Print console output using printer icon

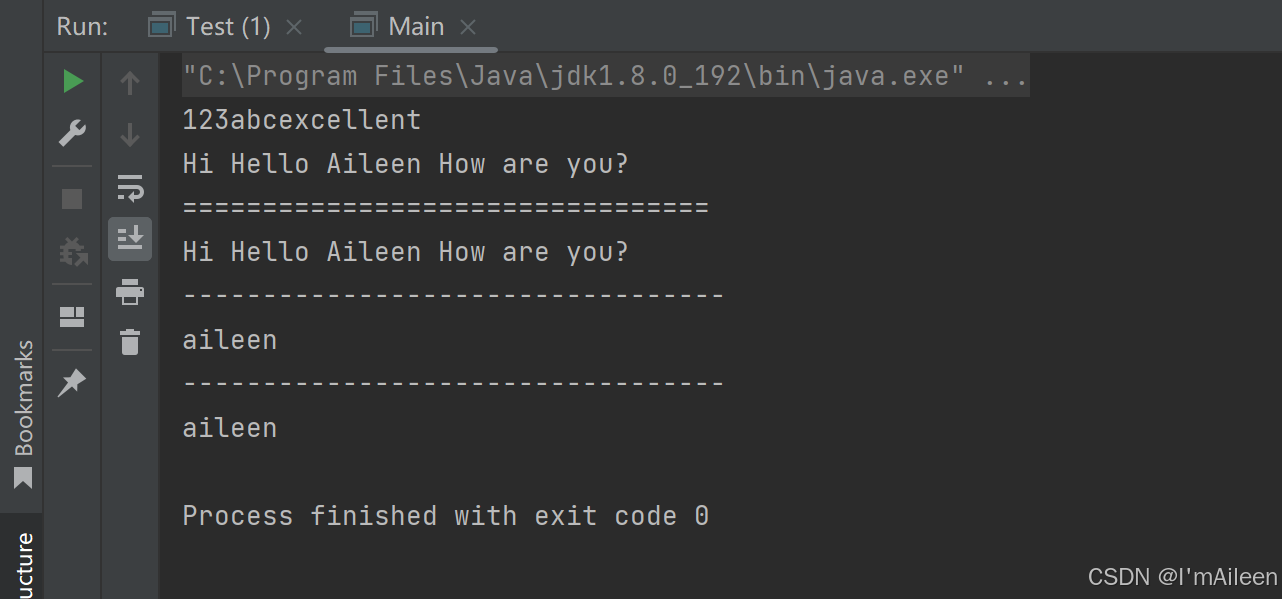[x=130, y=292]
